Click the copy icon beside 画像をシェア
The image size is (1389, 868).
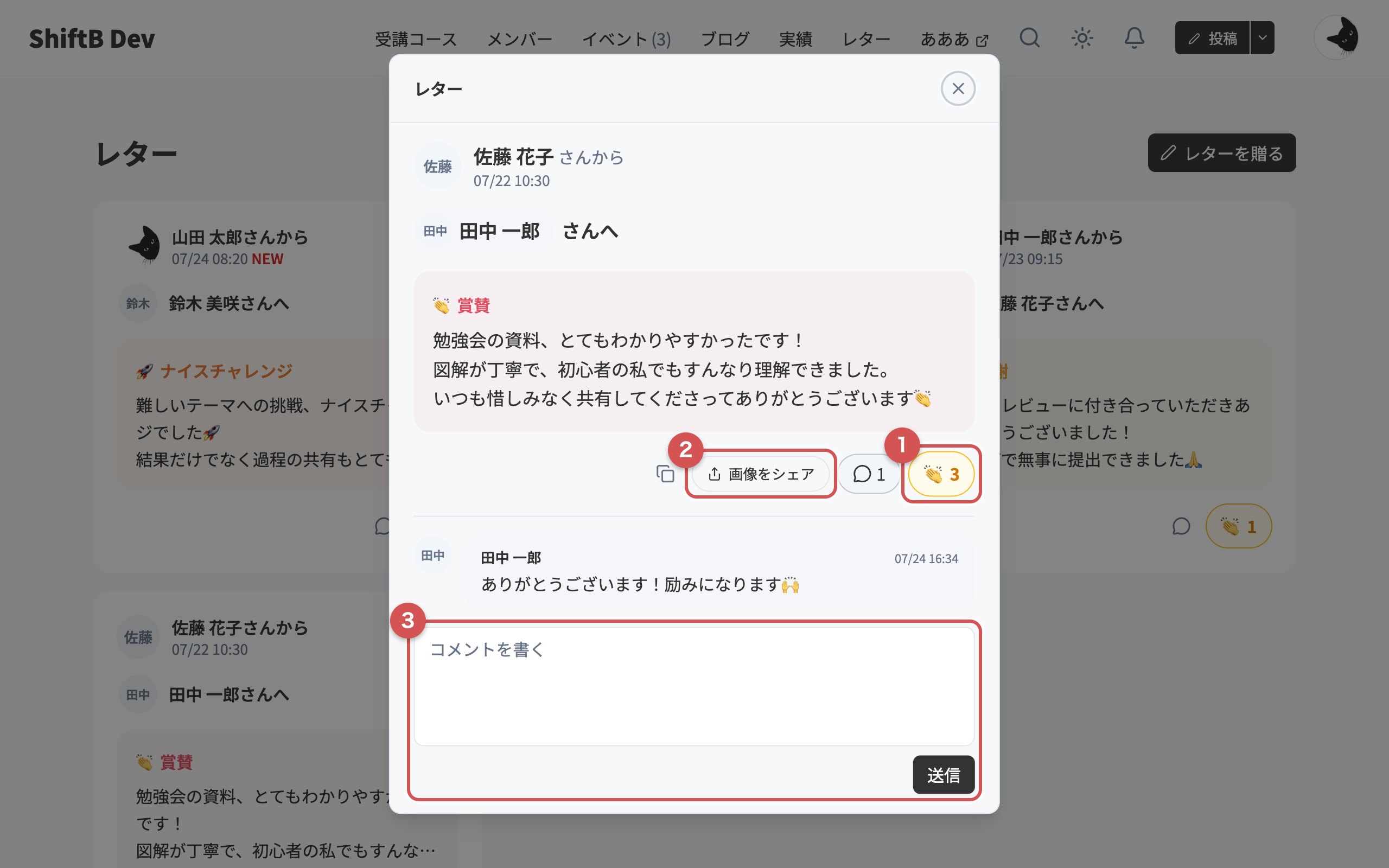click(x=665, y=474)
